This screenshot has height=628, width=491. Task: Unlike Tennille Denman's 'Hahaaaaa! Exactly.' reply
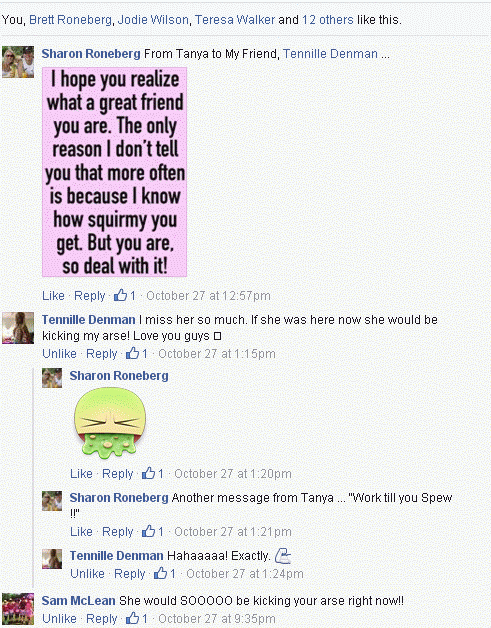click(87, 574)
